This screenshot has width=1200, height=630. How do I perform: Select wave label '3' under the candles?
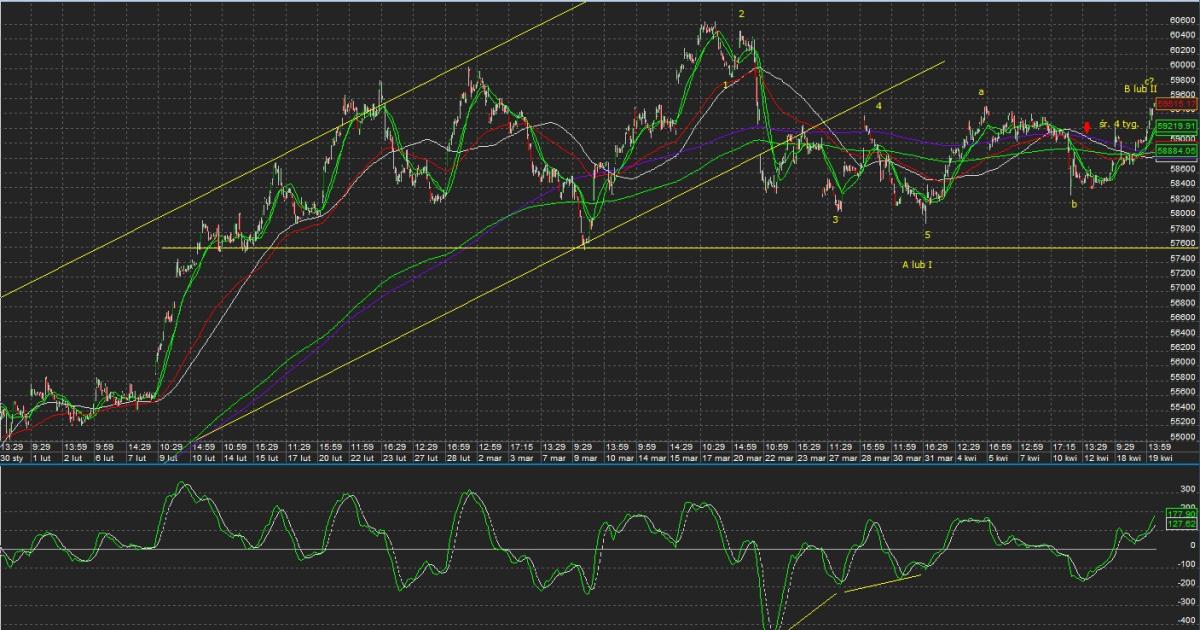point(835,219)
